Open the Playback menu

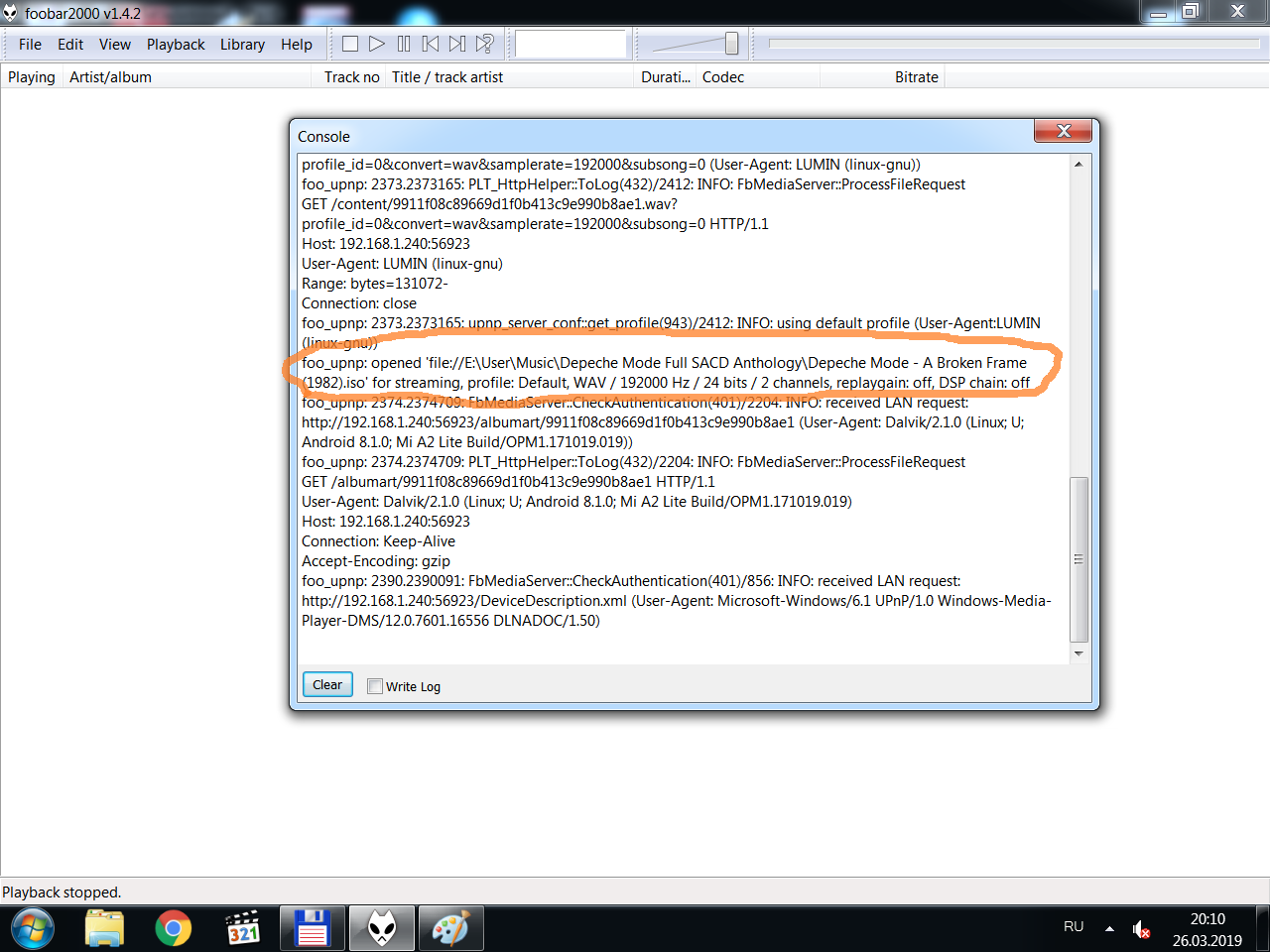point(176,45)
